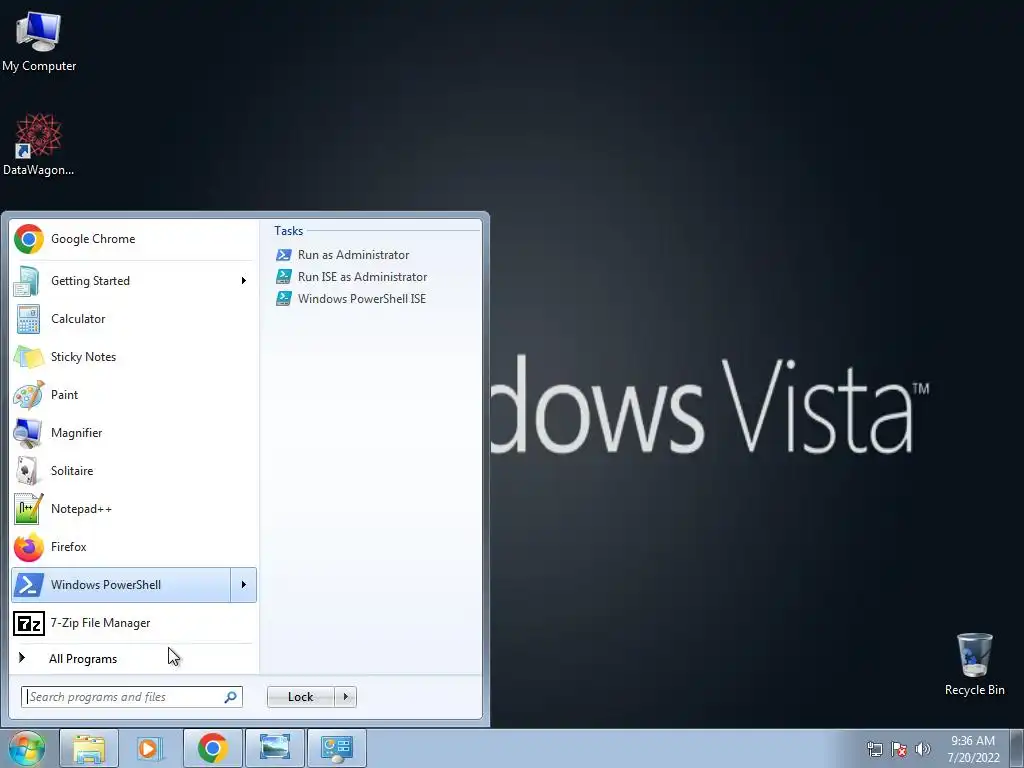This screenshot has width=1024, height=768.
Task: Open the Google Chrome icon in Start menu
Action: pos(29,239)
